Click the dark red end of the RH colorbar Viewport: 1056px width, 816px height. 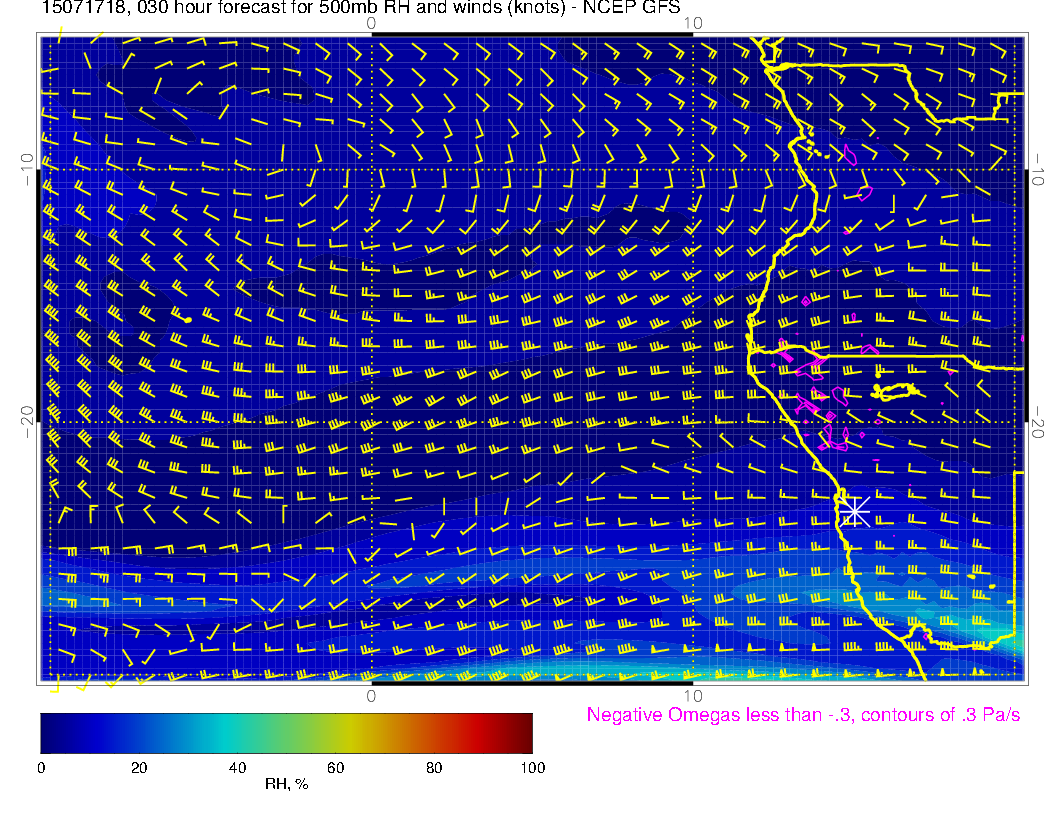click(525, 732)
